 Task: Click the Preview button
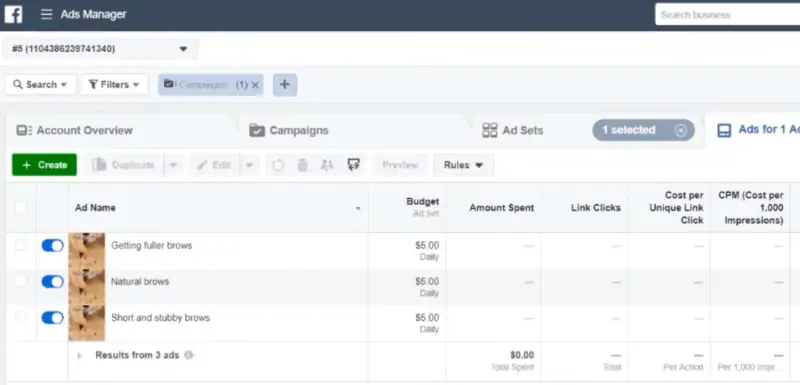[x=401, y=165]
